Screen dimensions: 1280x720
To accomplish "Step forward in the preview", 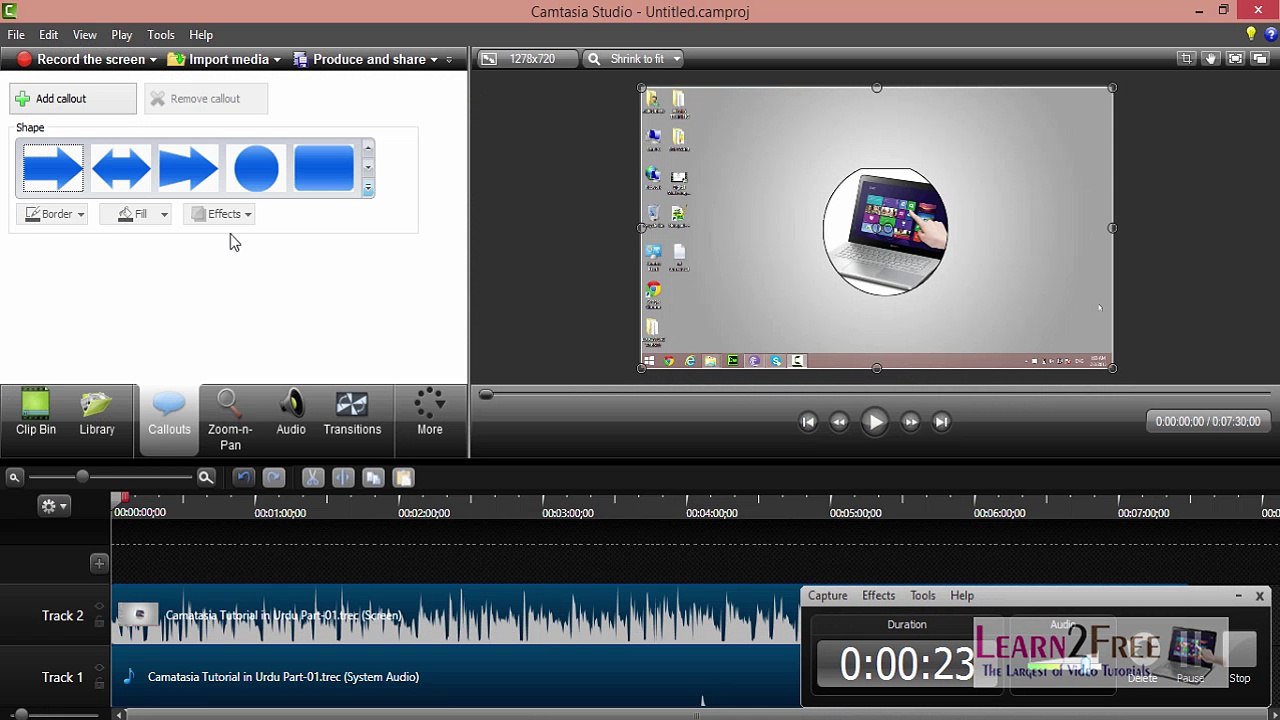I will (910, 422).
